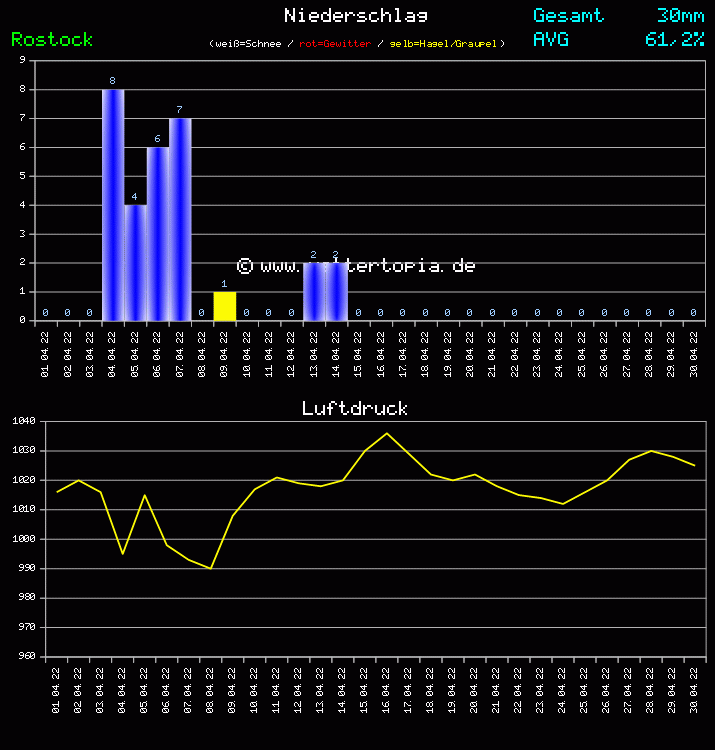This screenshot has width=715, height=750.
Task: Select the yellow hail bar on 09.04.22
Action: (224, 306)
